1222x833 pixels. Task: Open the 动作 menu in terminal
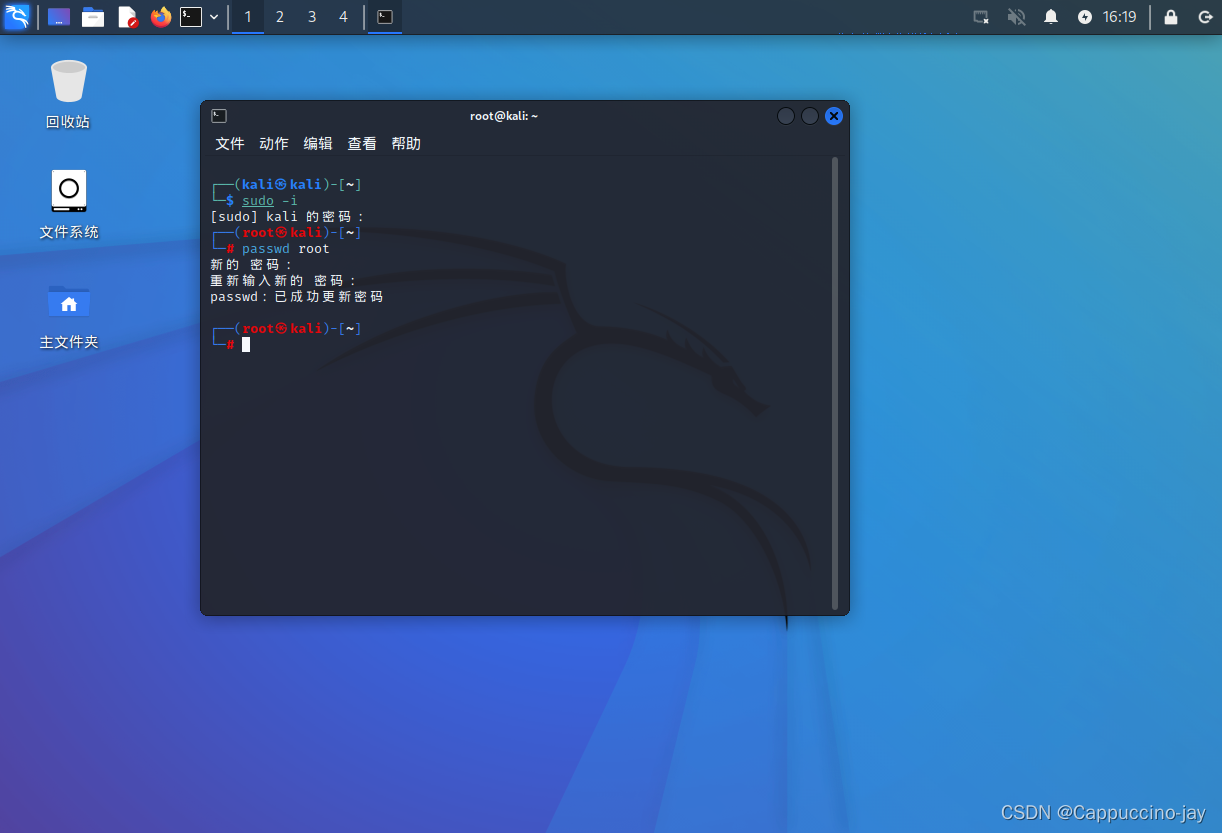(x=274, y=144)
